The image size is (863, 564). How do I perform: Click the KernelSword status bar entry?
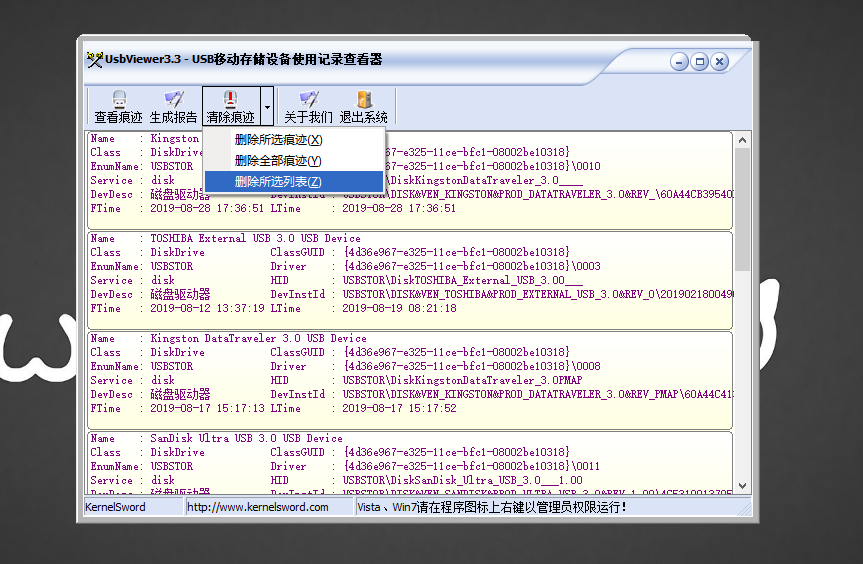[115, 507]
